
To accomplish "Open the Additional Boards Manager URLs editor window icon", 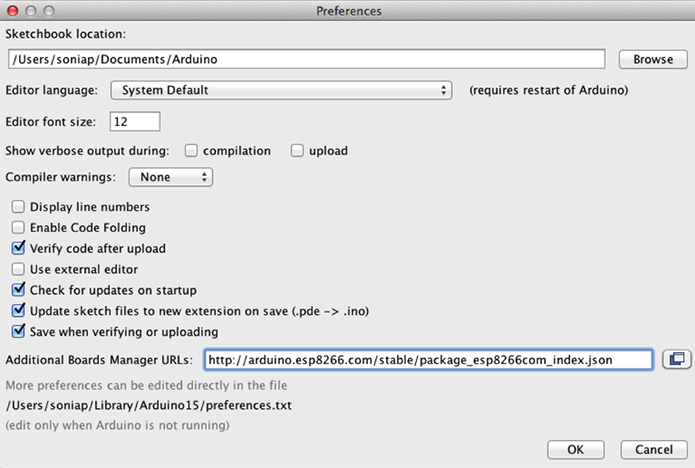I will 675,359.
